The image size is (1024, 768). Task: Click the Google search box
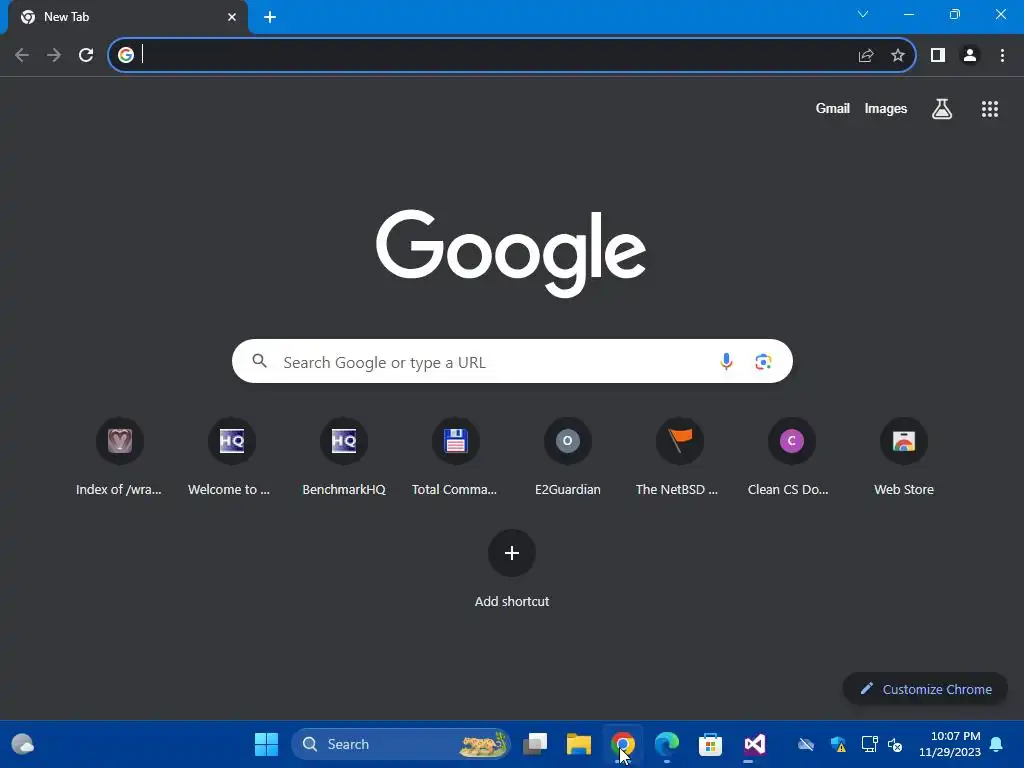click(x=512, y=361)
